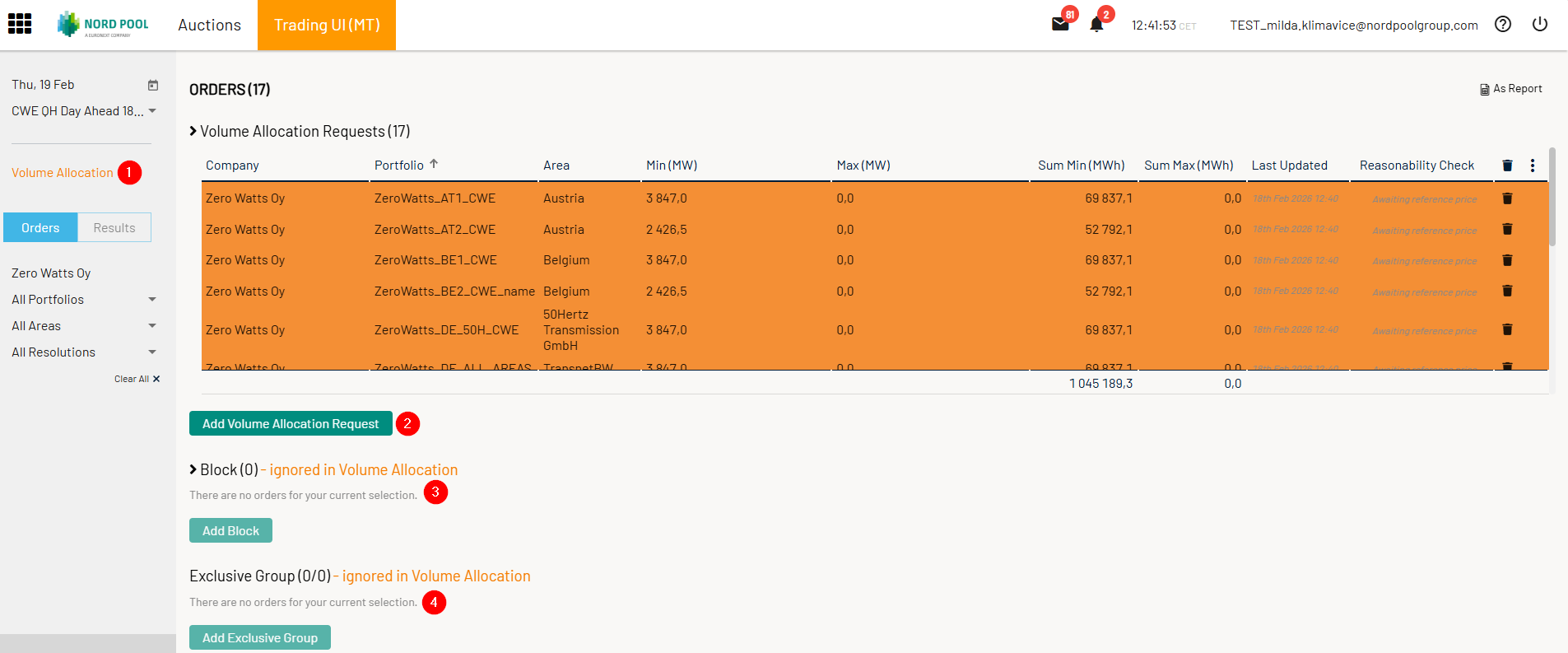Click the Area column header

tap(556, 166)
